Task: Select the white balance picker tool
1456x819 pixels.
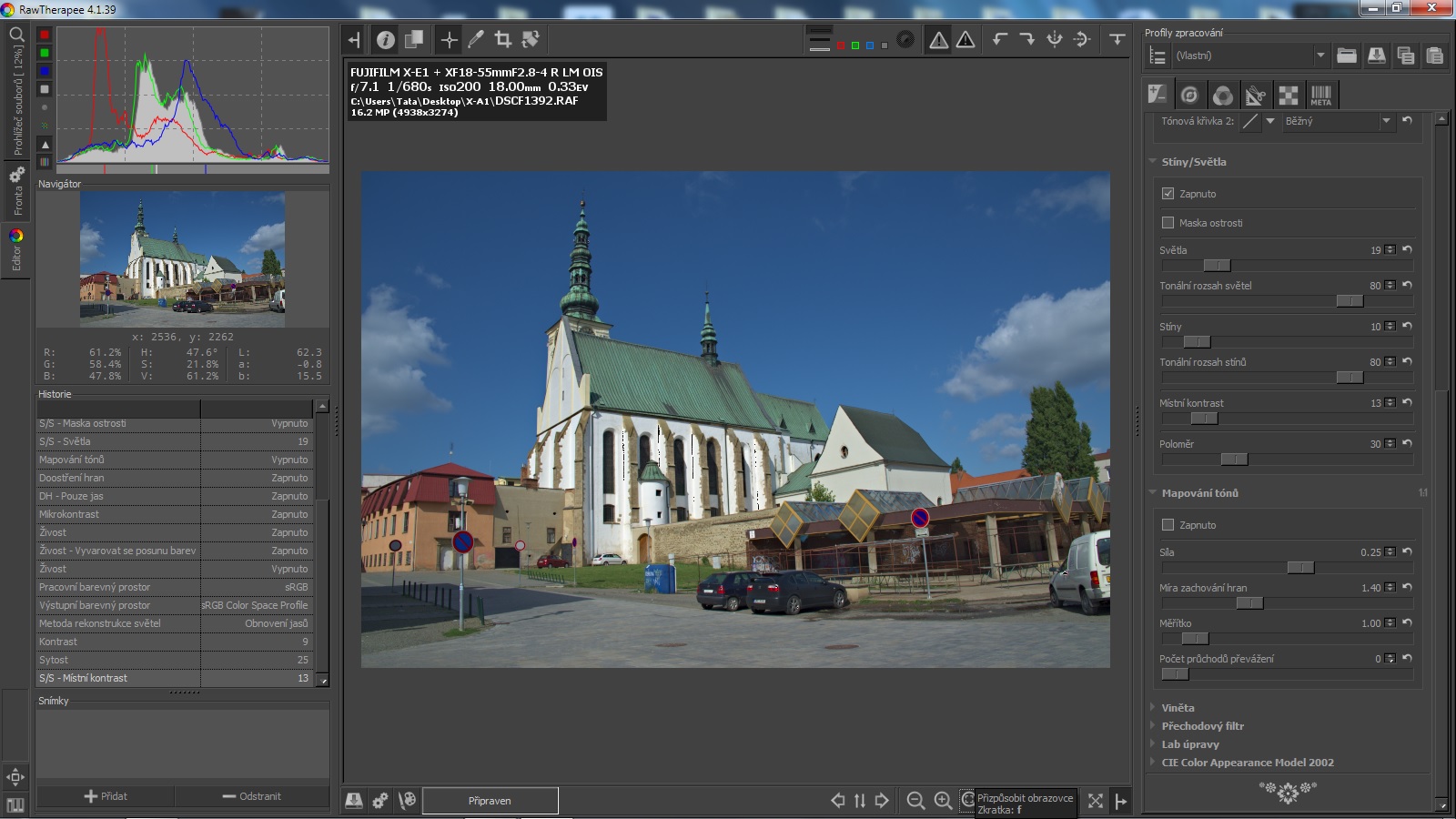Action: (476, 39)
